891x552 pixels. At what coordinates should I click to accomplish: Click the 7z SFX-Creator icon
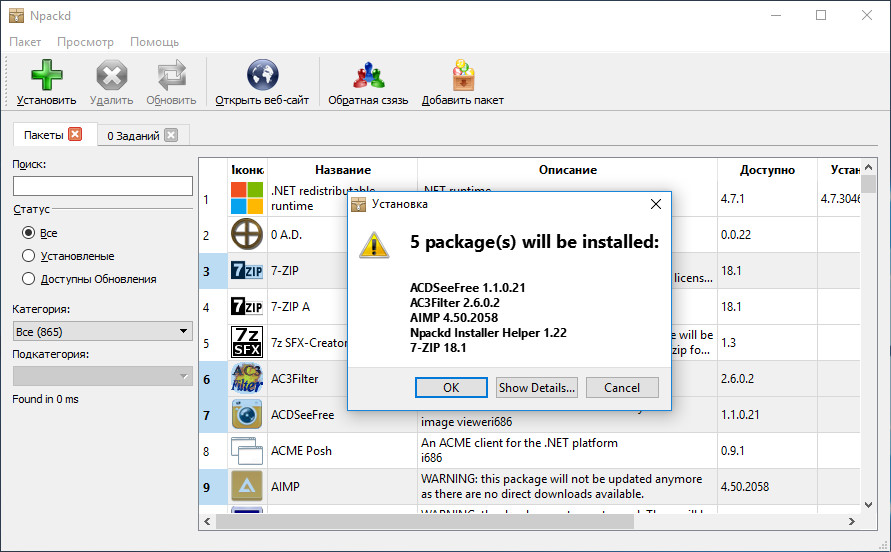247,342
